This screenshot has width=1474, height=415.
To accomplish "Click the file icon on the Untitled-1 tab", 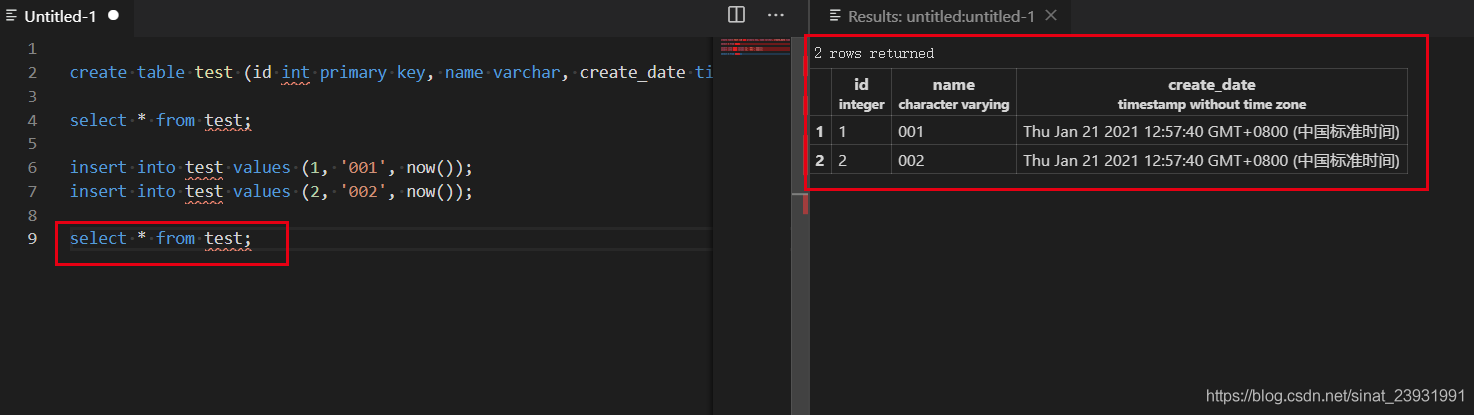I will 12,16.
